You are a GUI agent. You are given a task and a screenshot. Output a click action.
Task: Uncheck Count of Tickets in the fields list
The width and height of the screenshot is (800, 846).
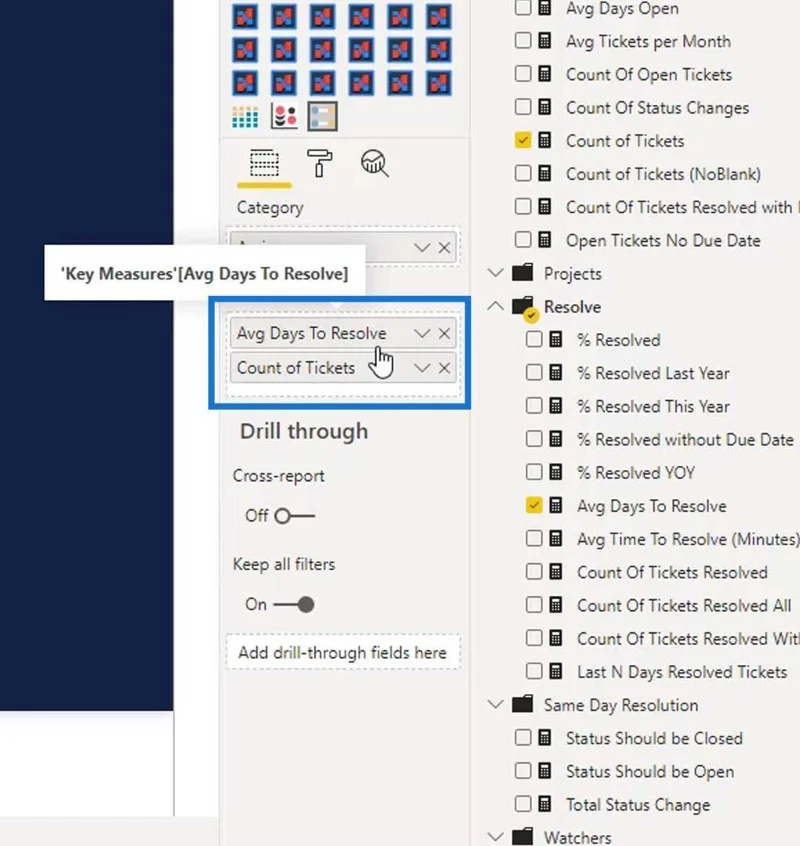point(523,140)
